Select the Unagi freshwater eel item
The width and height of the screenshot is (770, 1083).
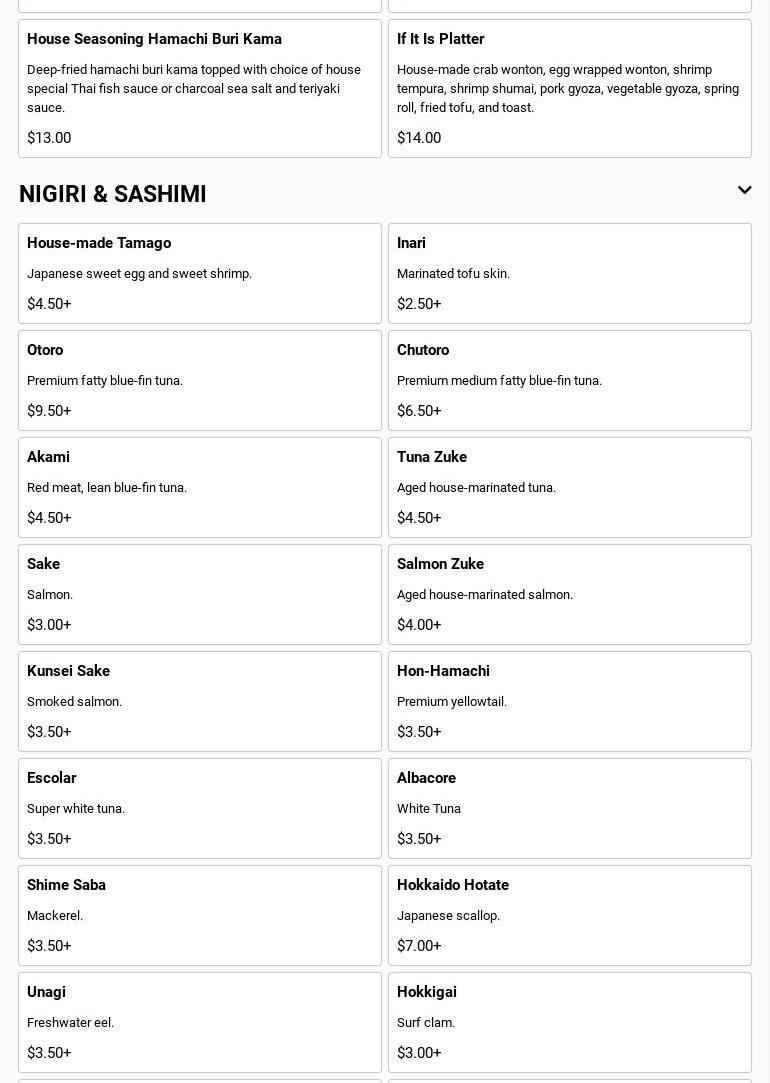199,1022
